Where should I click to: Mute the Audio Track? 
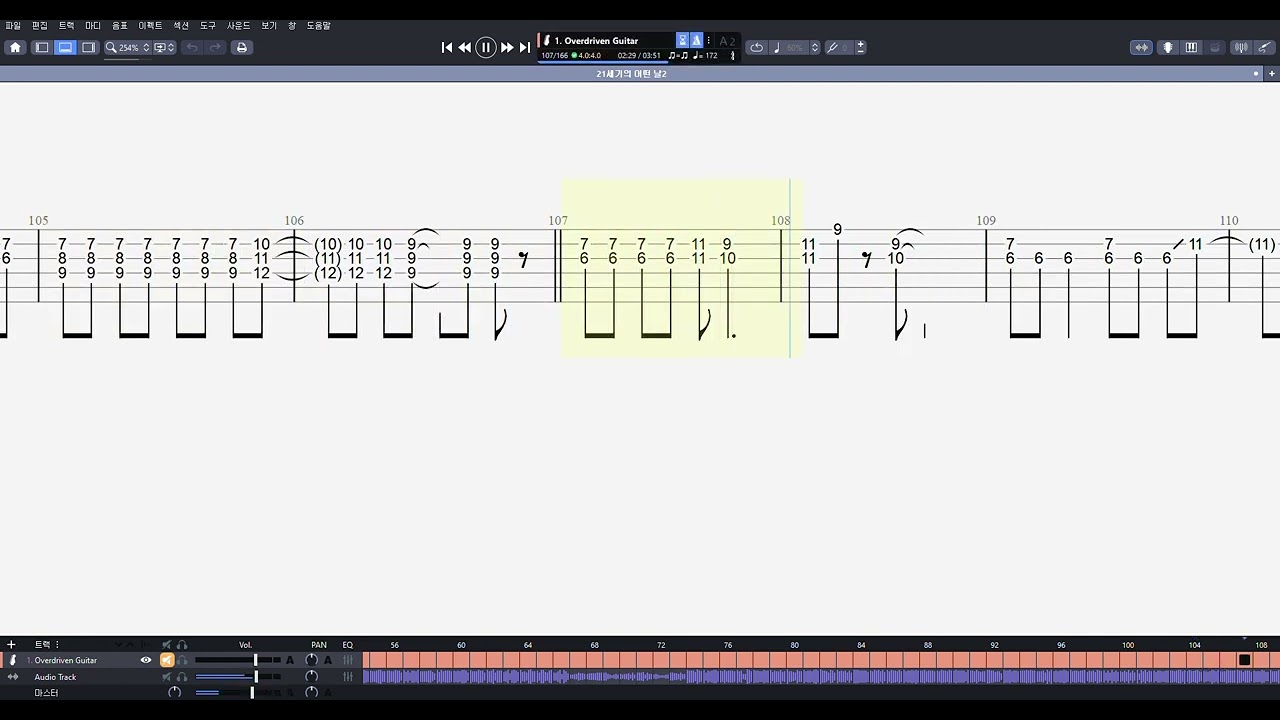pos(167,677)
